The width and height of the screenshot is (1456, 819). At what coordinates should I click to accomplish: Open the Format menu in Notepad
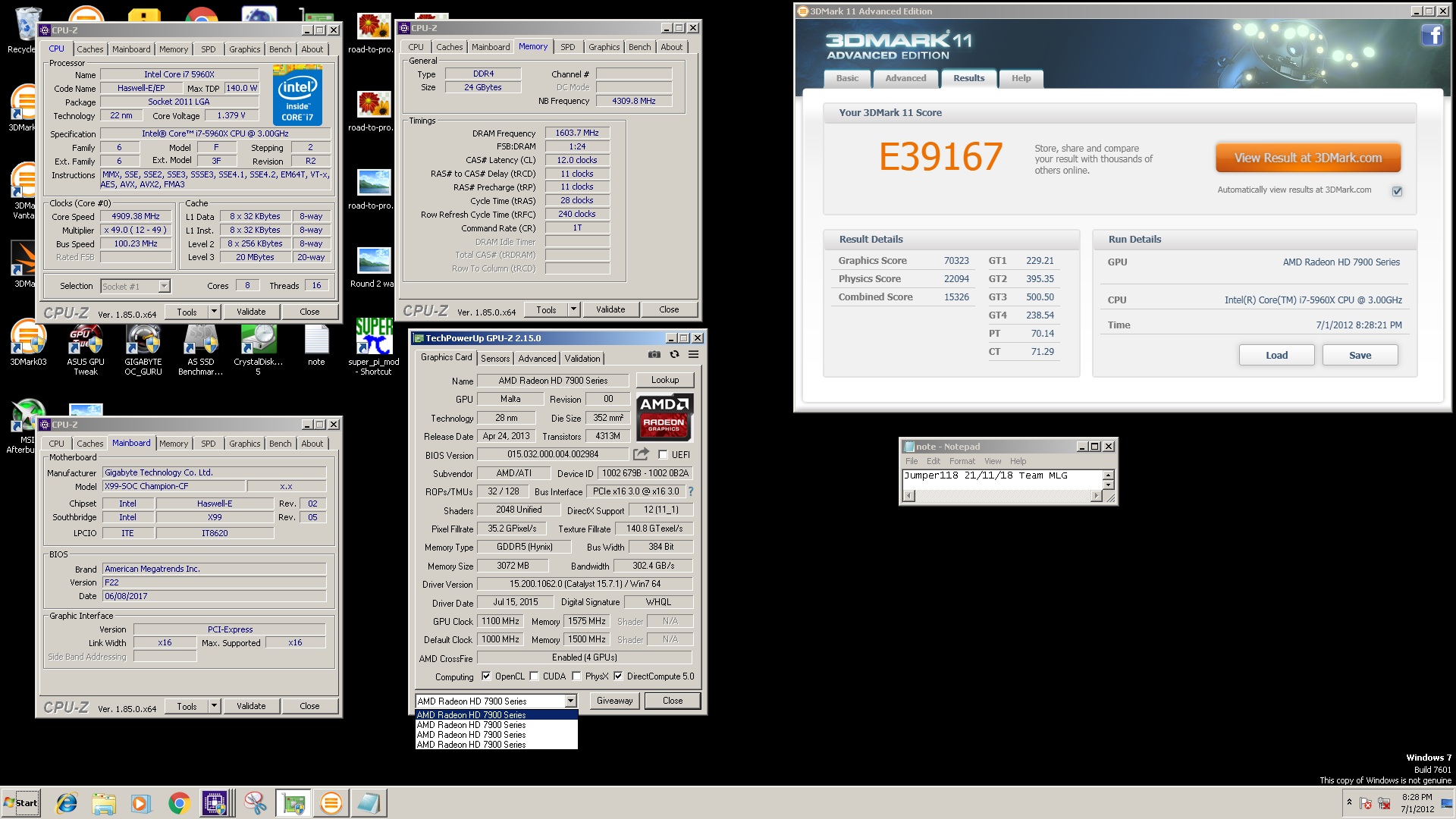(x=962, y=461)
